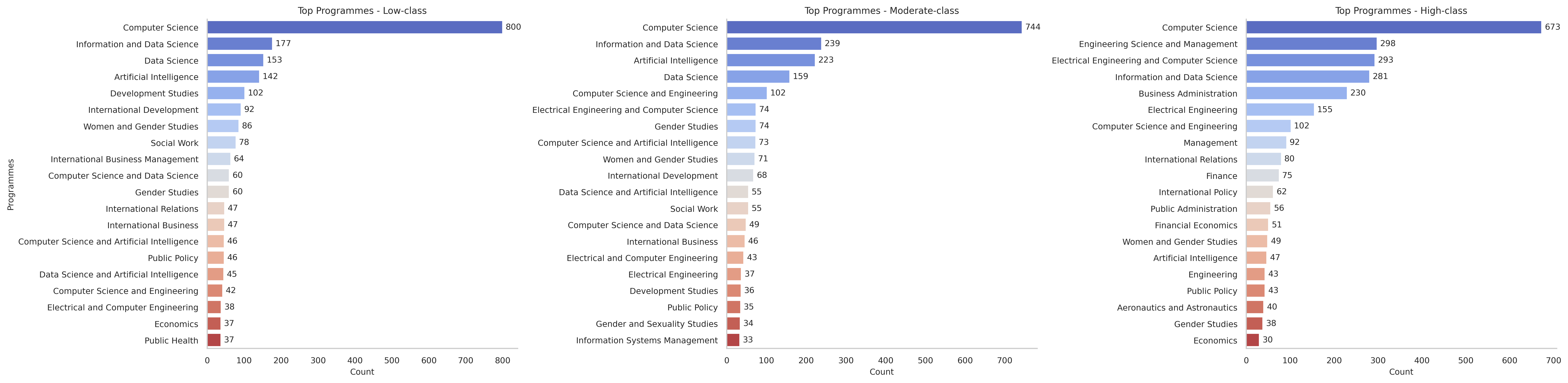The width and height of the screenshot is (1568, 383).
Task: Click the Business Administration bar in the High-class chart
Action: click(x=1297, y=93)
